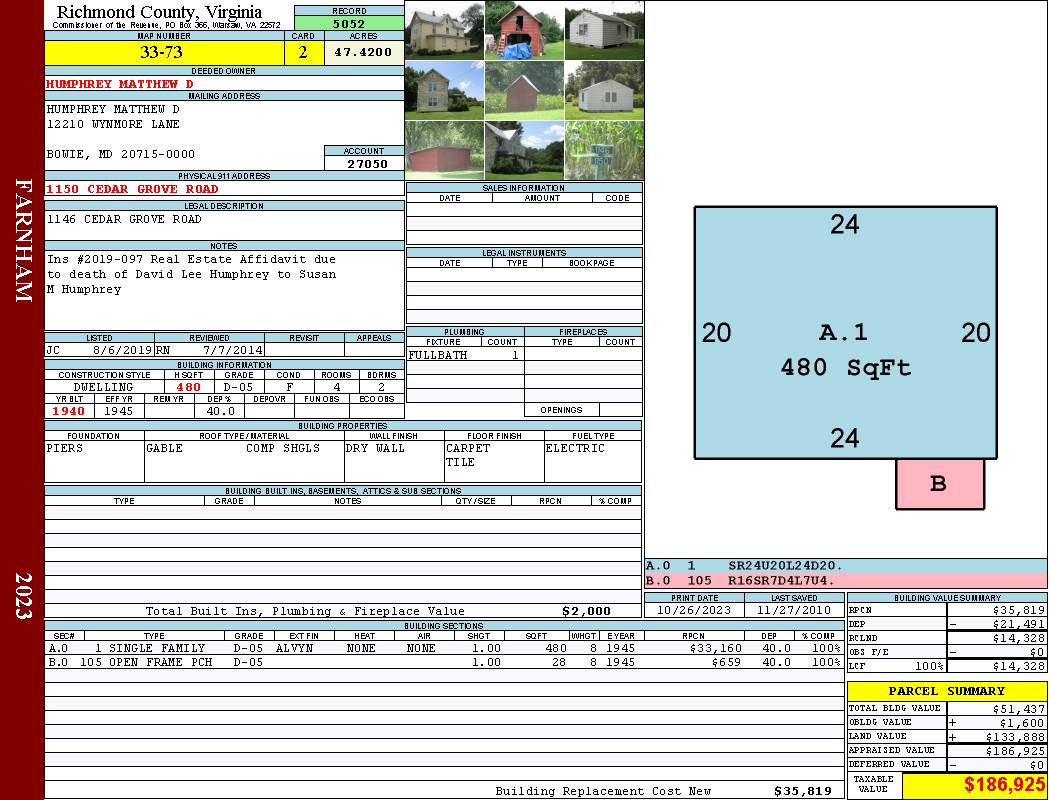Click the pink section B sketch box
Viewport: 1050px width, 800px height.
click(x=940, y=484)
